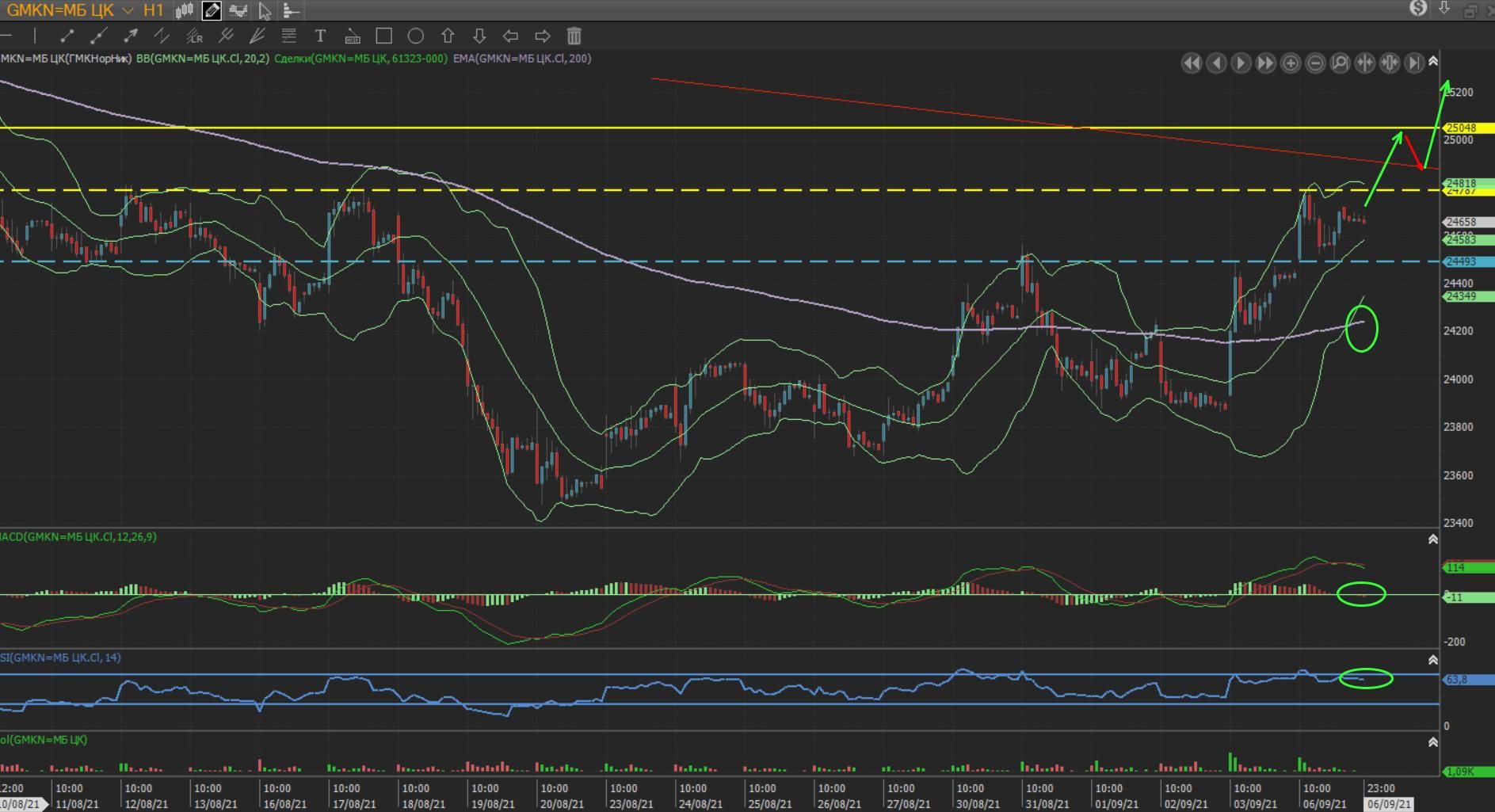This screenshot has width=1495, height=812.
Task: Insert a left arrow marker
Action: (510, 36)
